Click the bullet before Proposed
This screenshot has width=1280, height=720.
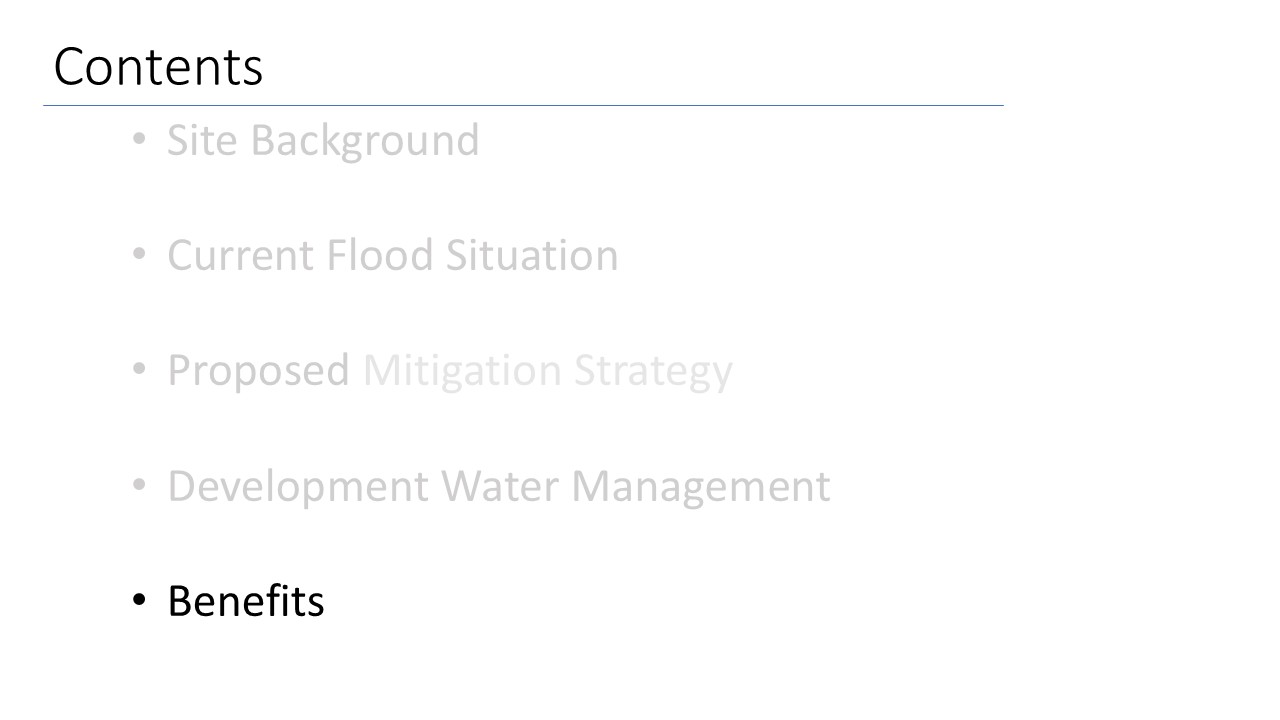click(x=140, y=371)
